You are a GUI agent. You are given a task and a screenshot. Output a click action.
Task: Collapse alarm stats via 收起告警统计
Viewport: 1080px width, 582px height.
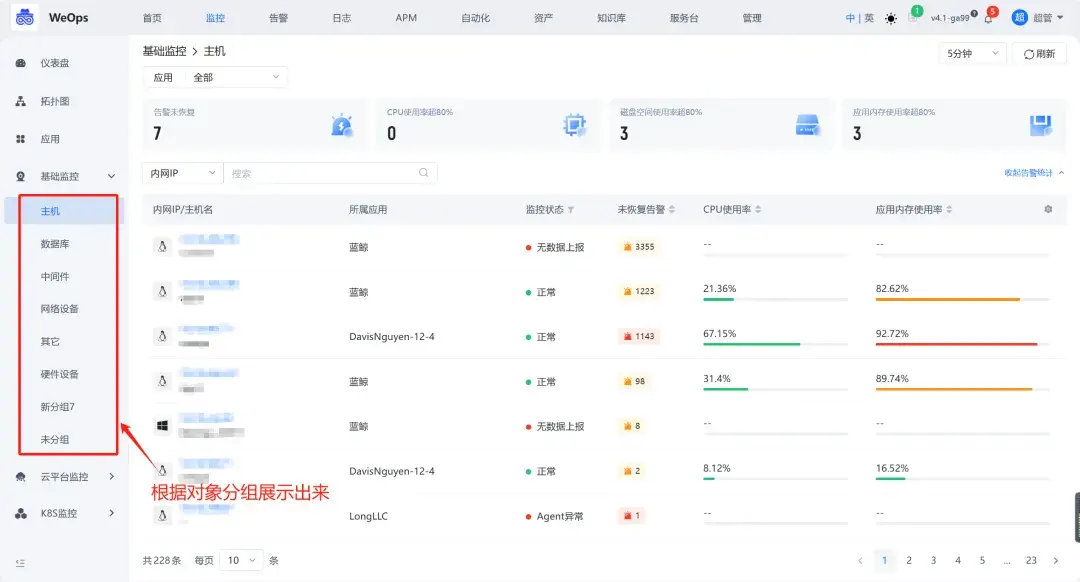[x=1034, y=173]
